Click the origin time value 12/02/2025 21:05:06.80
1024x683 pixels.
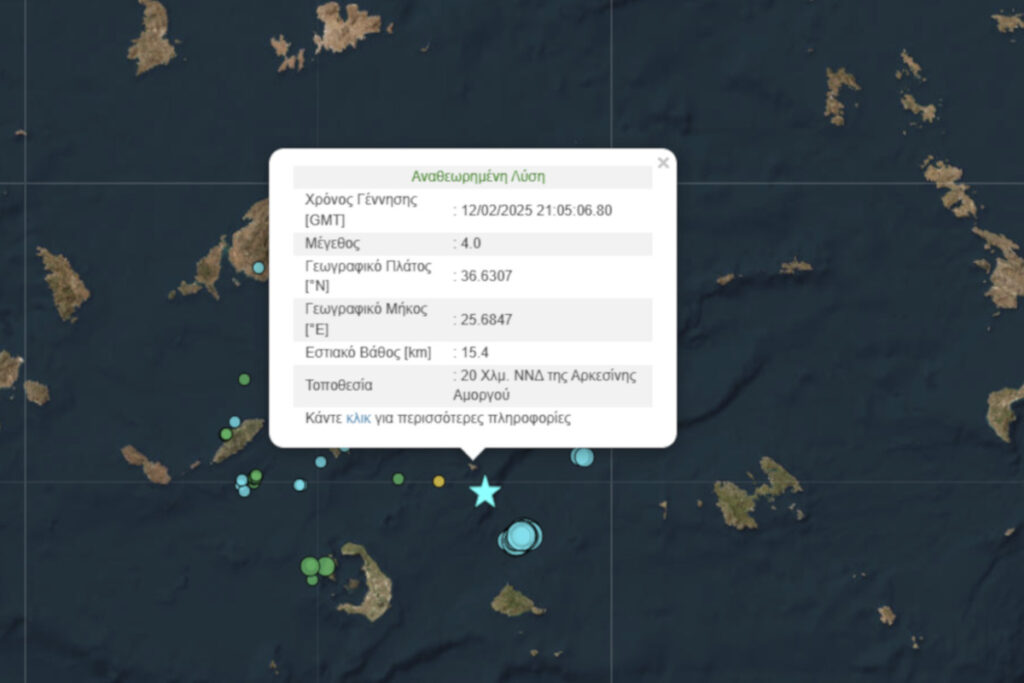click(537, 210)
